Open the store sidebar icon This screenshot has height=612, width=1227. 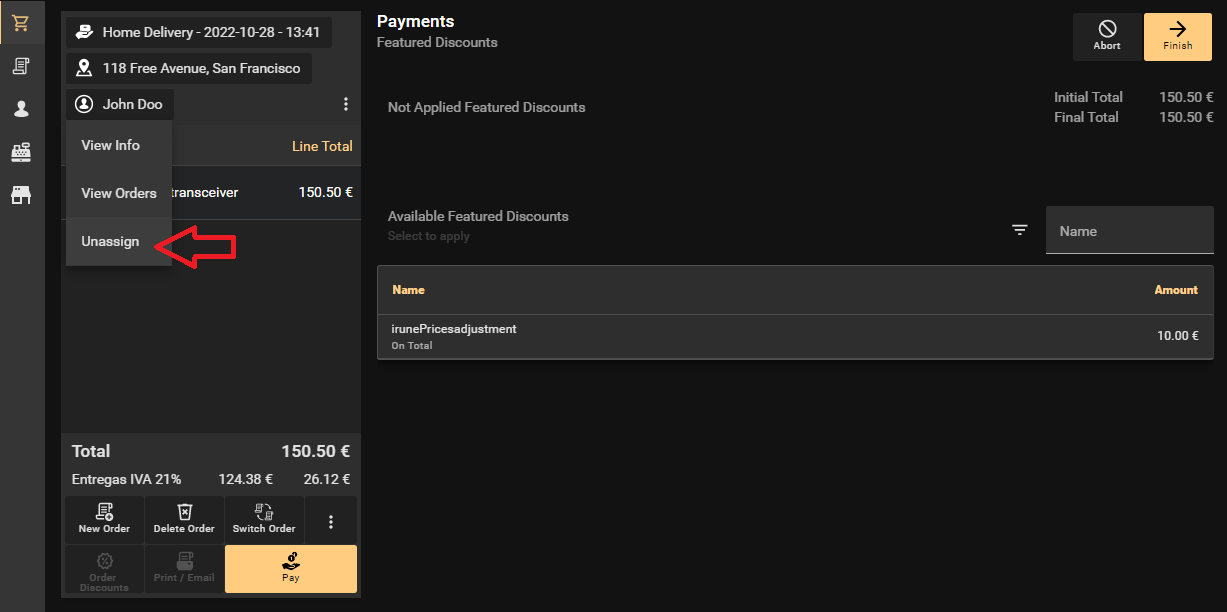[20, 195]
